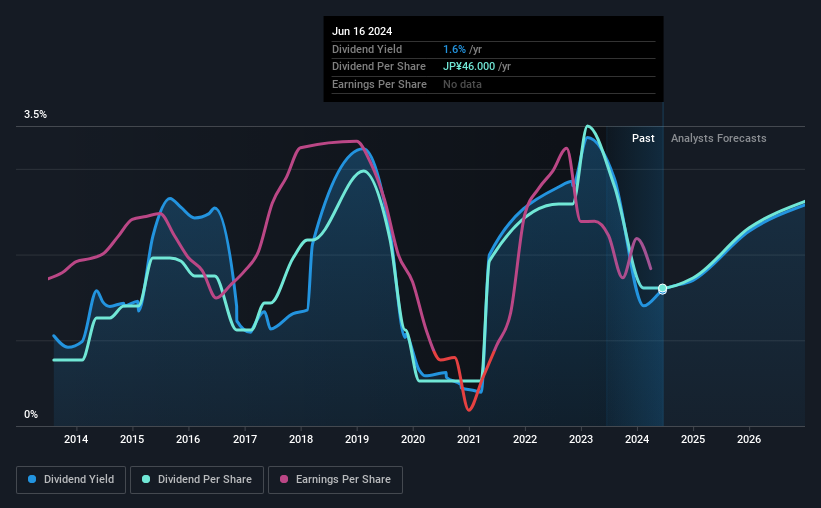Click the tooltip value '1.6%' for Dividend Yield
The width and height of the screenshot is (821, 508).
[454, 49]
